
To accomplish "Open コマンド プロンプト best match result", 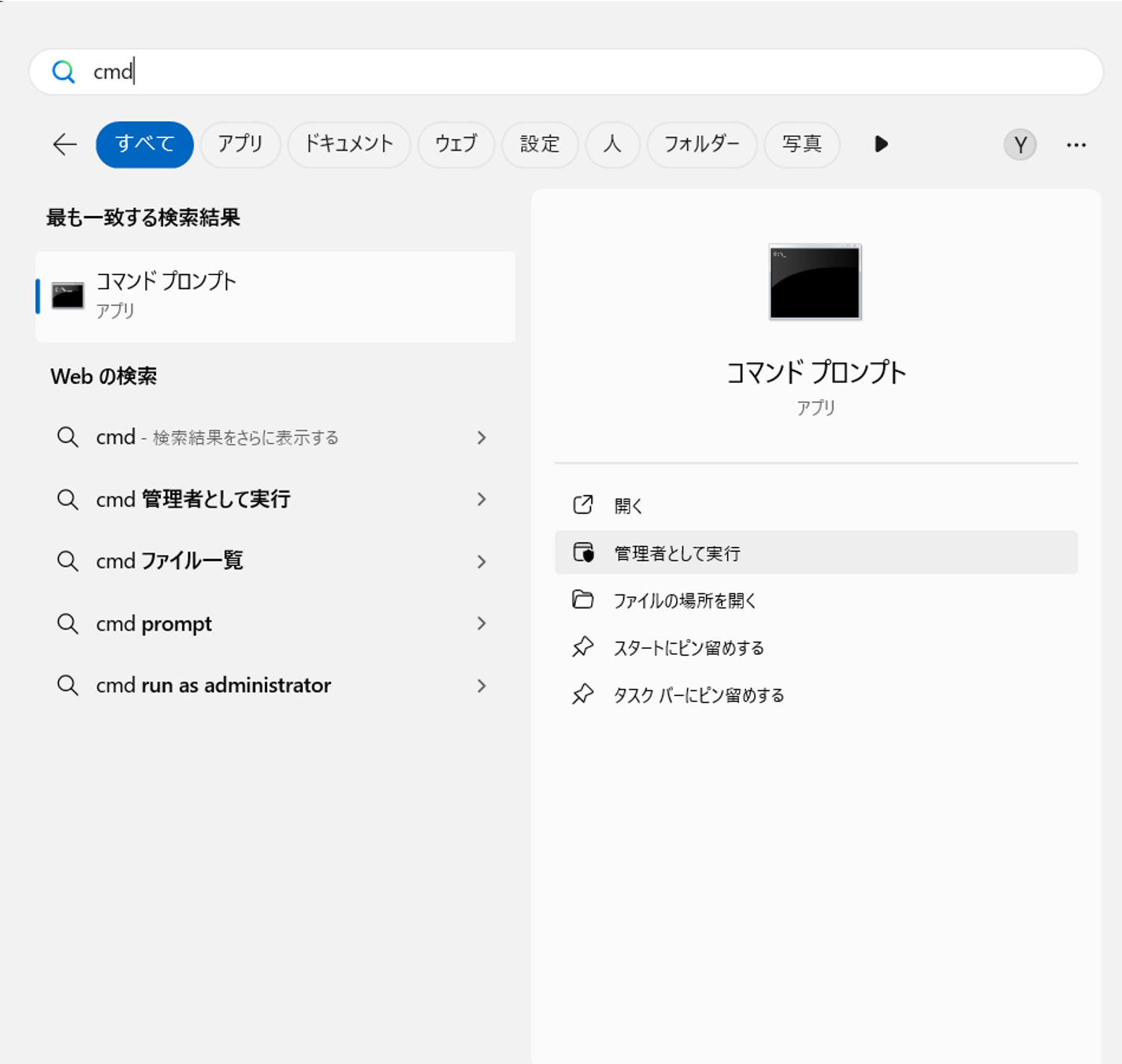I will pos(276,296).
